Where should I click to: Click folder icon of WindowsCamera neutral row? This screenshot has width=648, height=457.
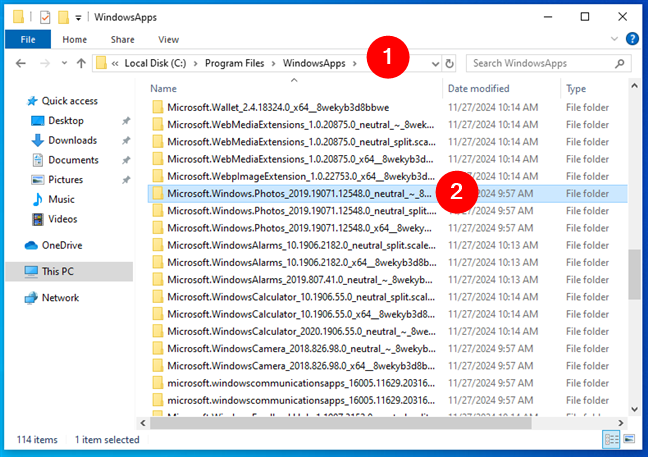point(157,349)
